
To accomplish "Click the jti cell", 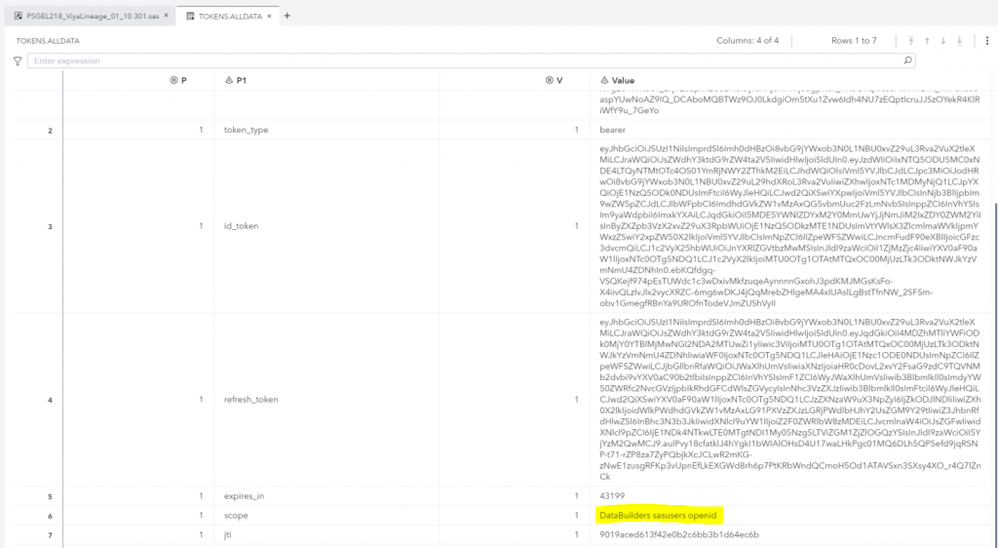I will [x=327, y=535].
